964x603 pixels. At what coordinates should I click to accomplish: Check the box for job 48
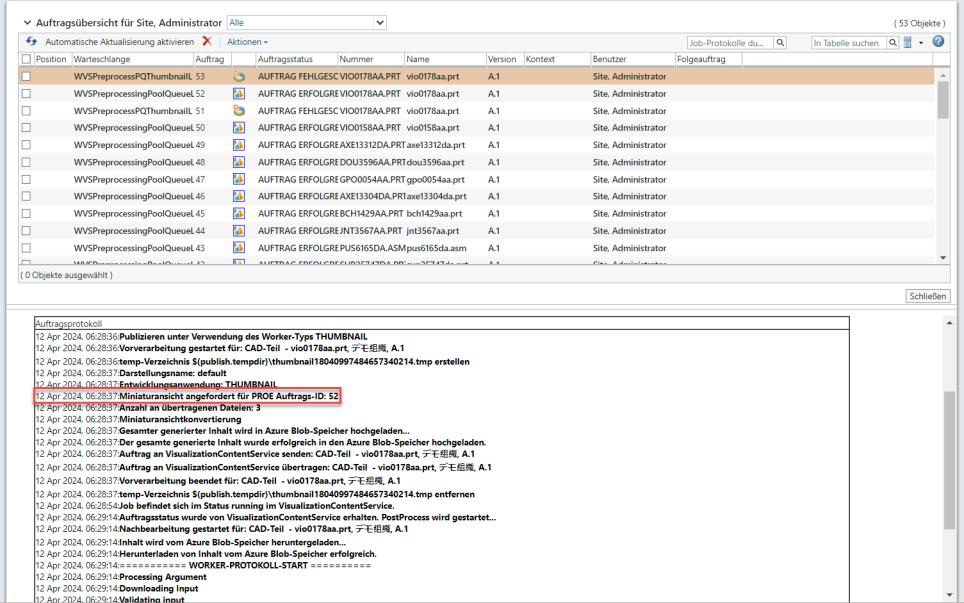(26, 162)
